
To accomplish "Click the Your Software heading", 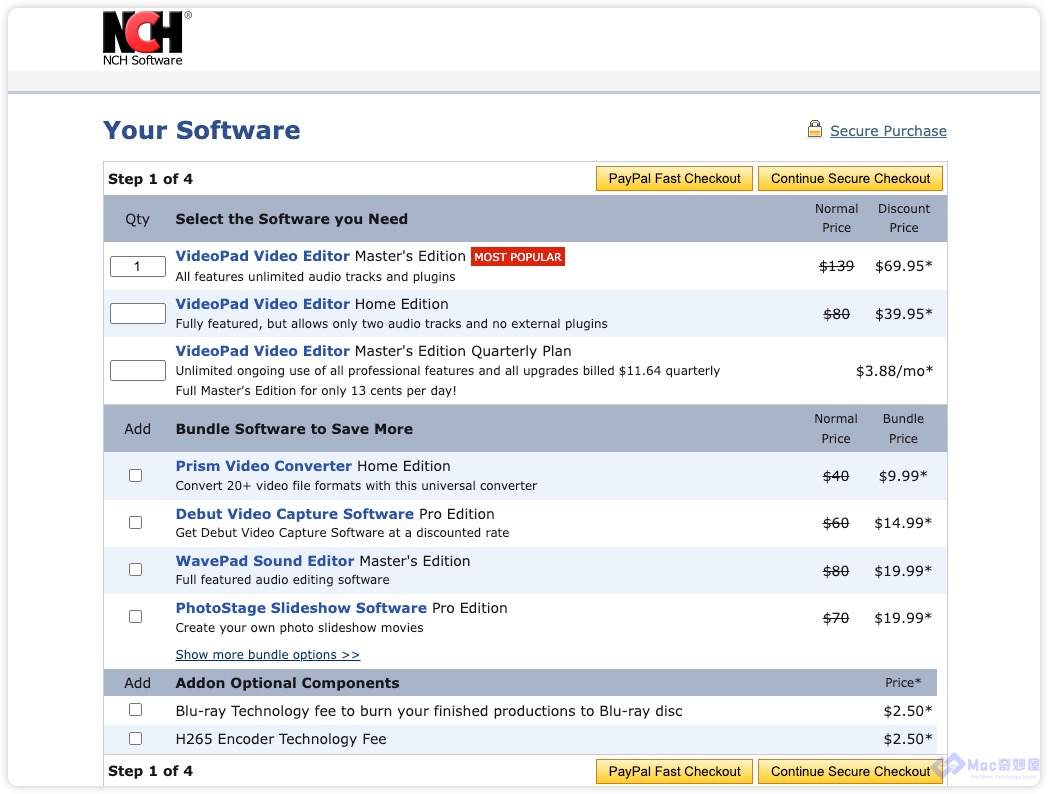I will (x=201, y=130).
